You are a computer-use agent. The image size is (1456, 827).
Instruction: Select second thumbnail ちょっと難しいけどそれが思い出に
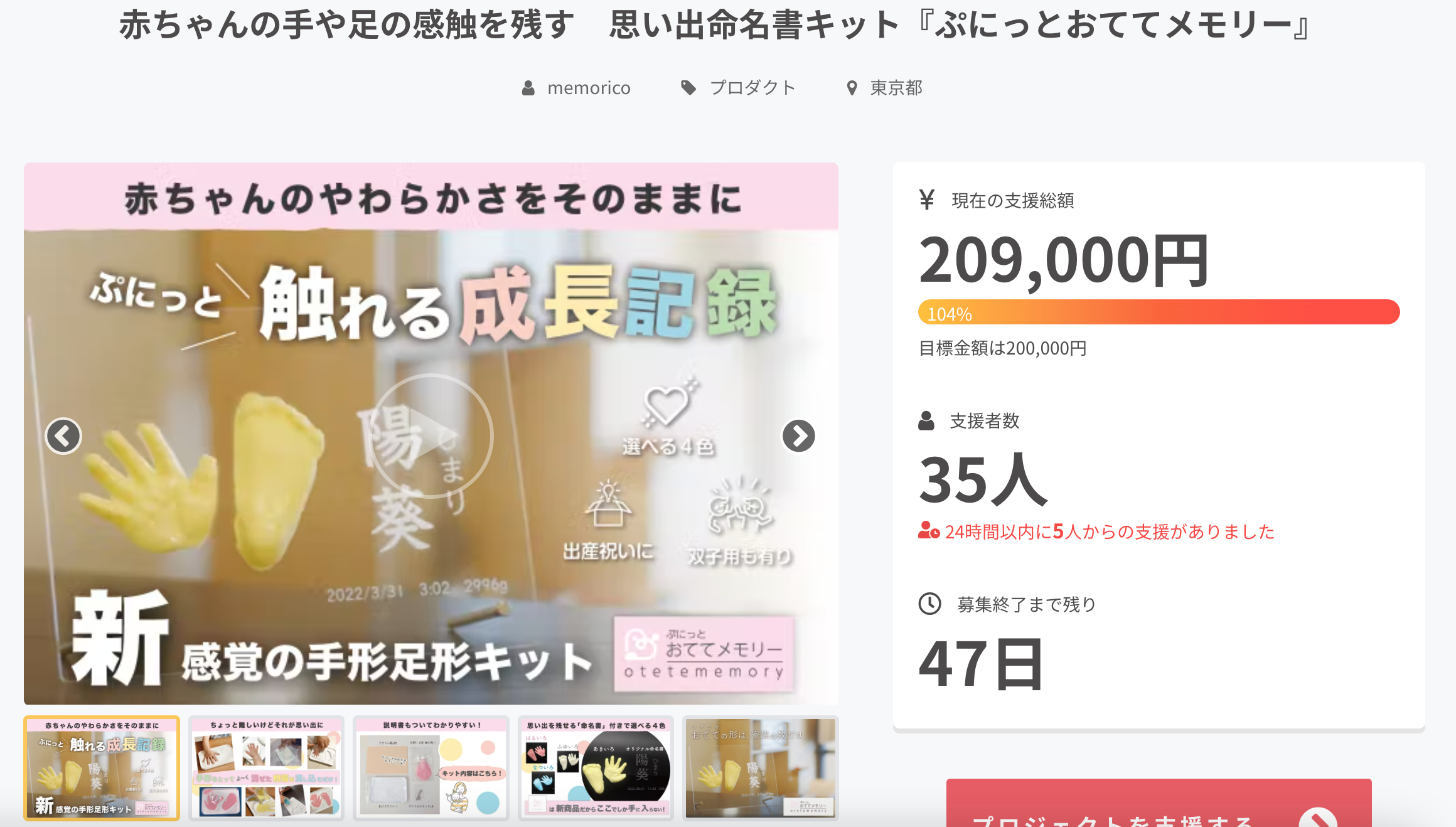tap(266, 768)
